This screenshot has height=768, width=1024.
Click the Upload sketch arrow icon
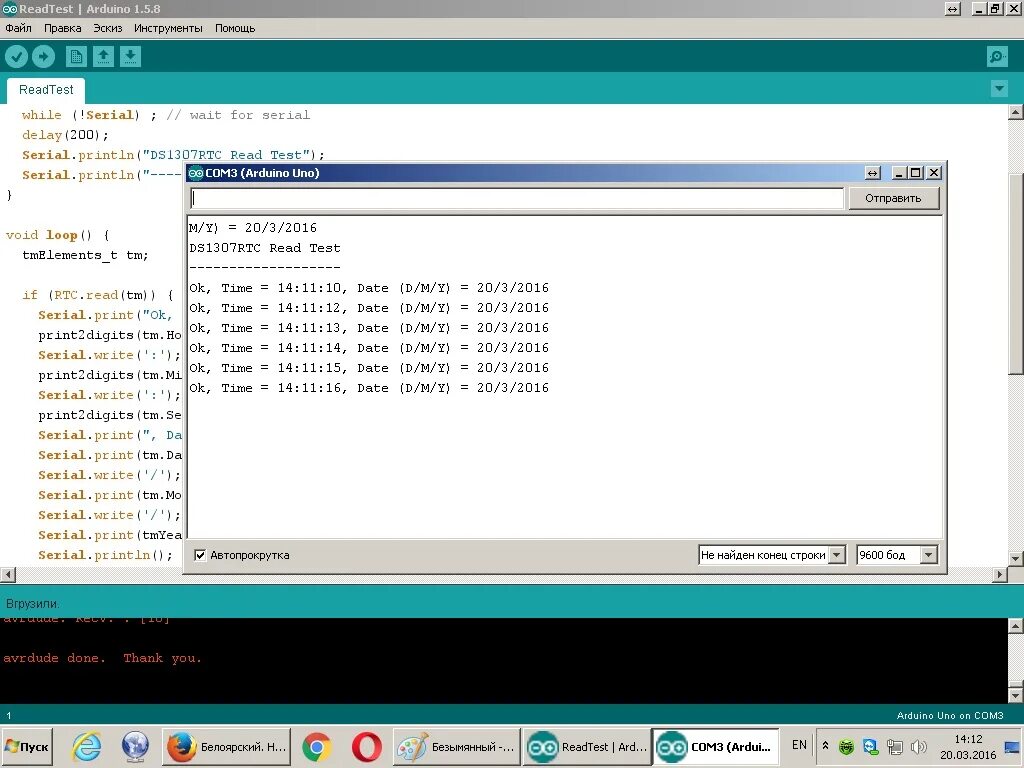tap(44, 57)
